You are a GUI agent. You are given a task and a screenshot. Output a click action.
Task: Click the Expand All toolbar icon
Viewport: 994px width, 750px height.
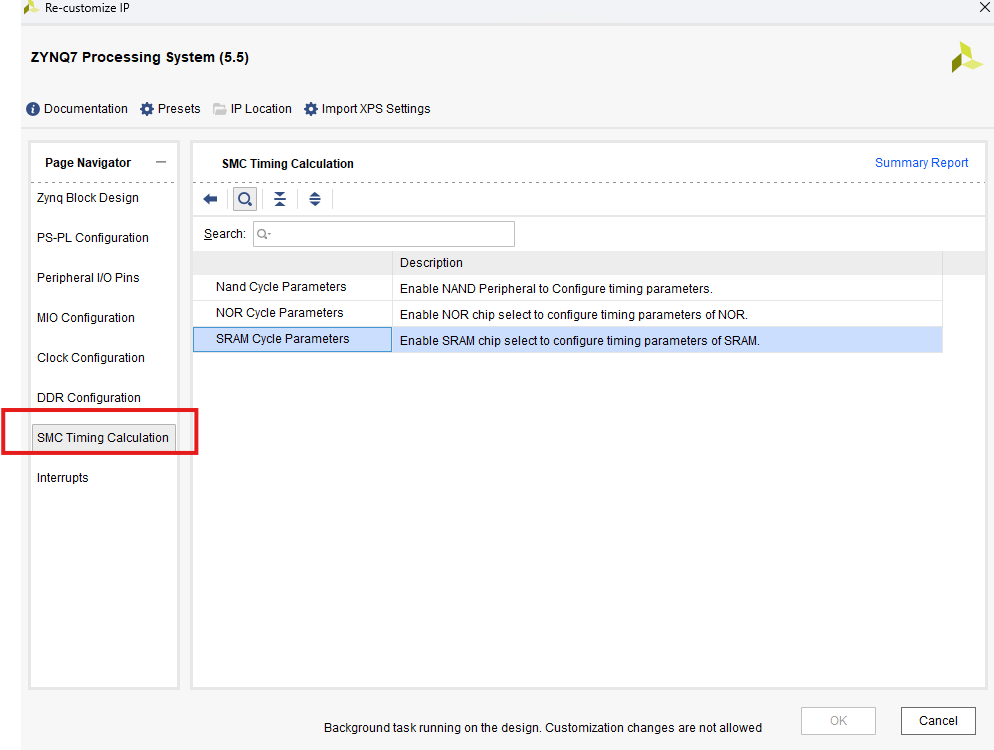(x=314, y=199)
